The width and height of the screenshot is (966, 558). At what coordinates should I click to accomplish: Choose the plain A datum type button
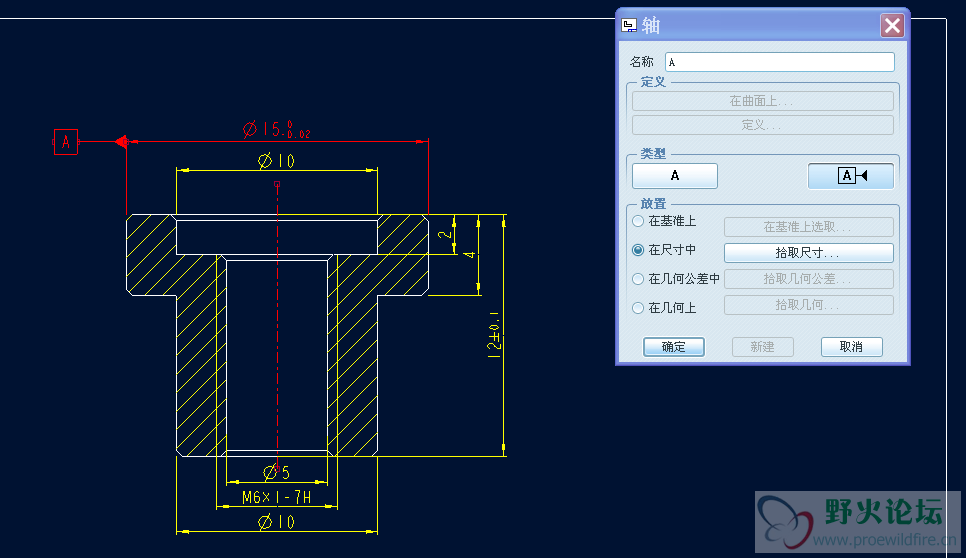pyautogui.click(x=675, y=176)
